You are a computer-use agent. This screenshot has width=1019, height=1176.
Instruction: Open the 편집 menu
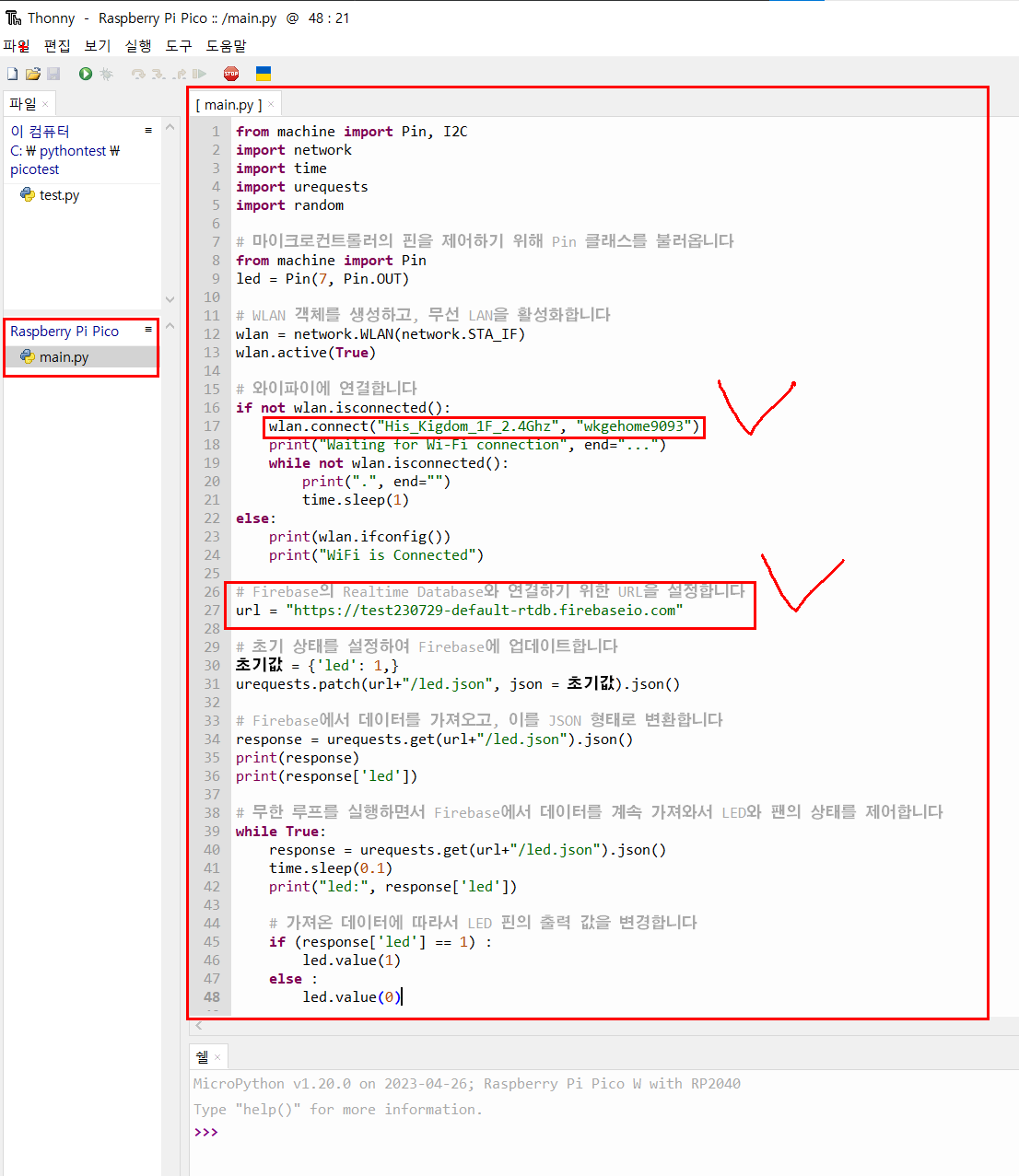57,46
